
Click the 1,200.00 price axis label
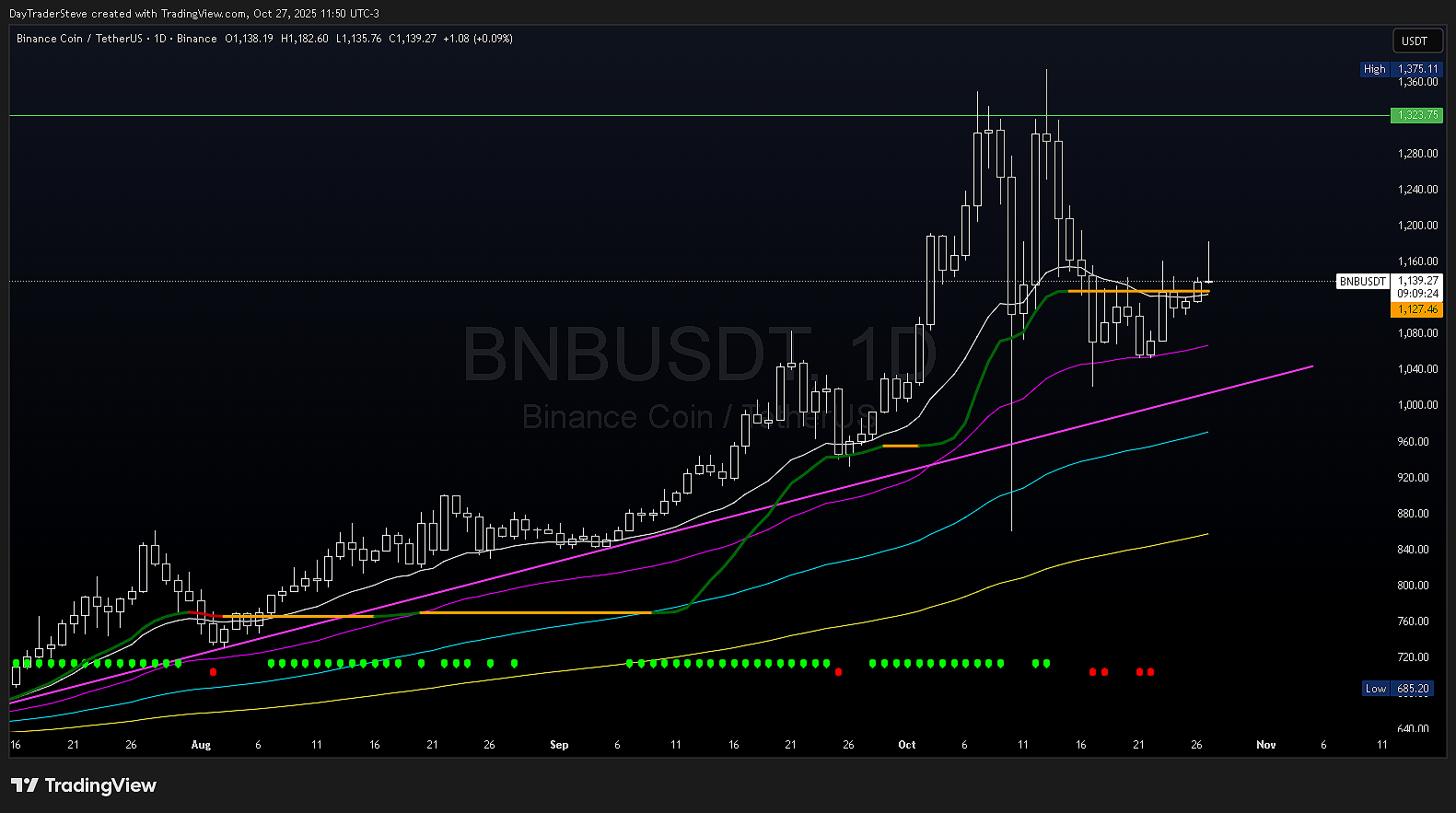1418,226
